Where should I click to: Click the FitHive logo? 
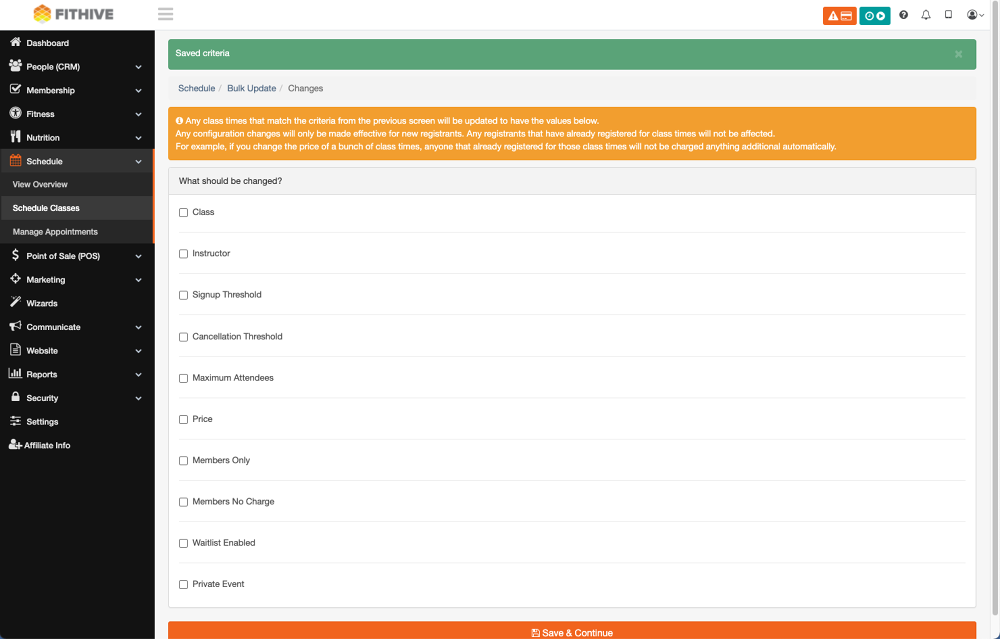73,14
